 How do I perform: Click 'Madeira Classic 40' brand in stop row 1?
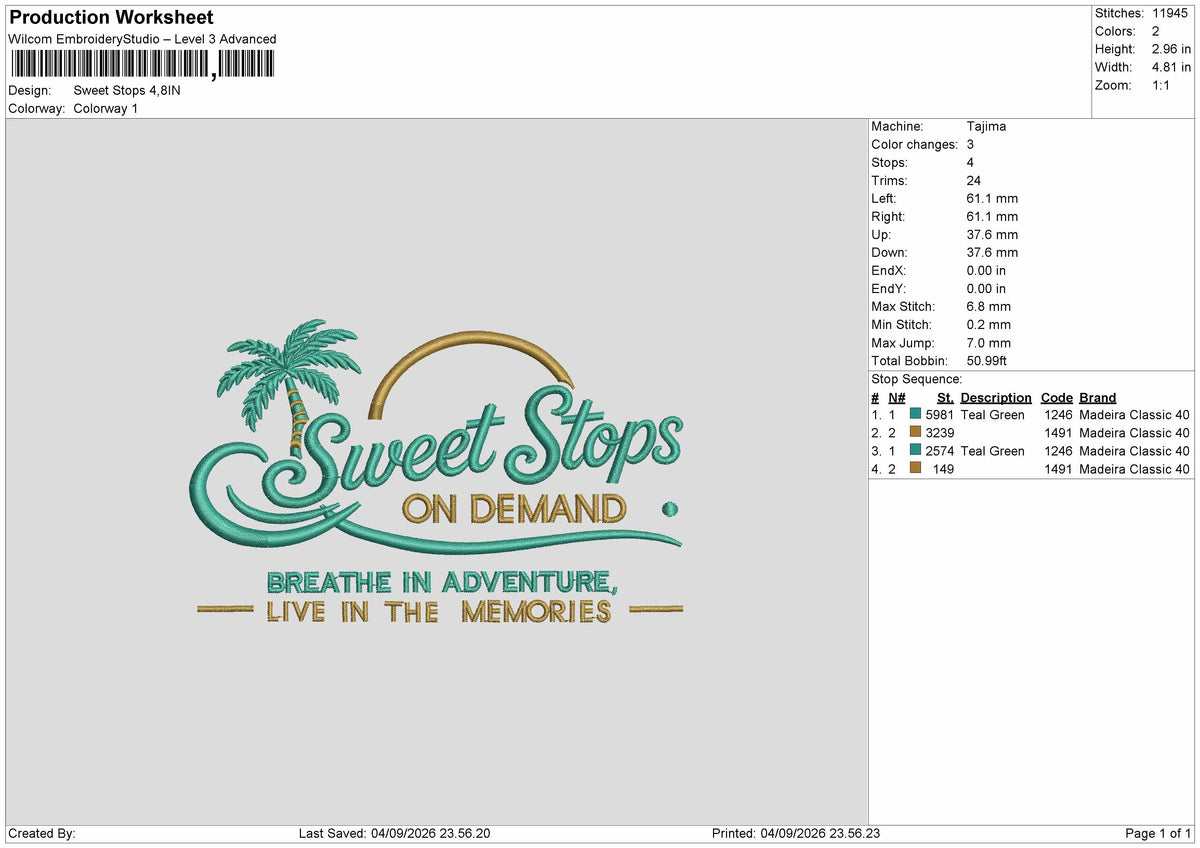click(x=1135, y=414)
